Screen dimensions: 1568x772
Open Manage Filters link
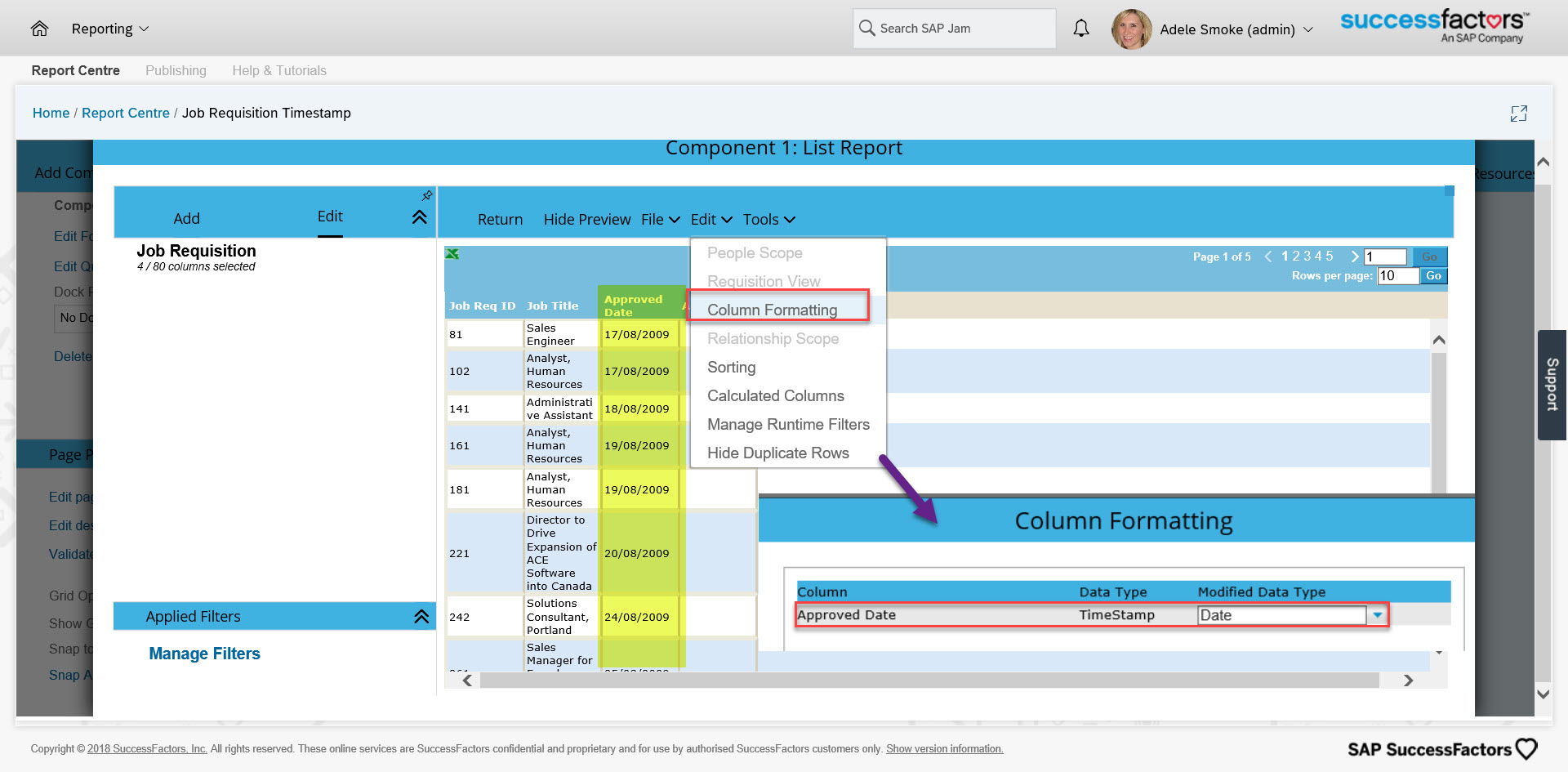[204, 654]
